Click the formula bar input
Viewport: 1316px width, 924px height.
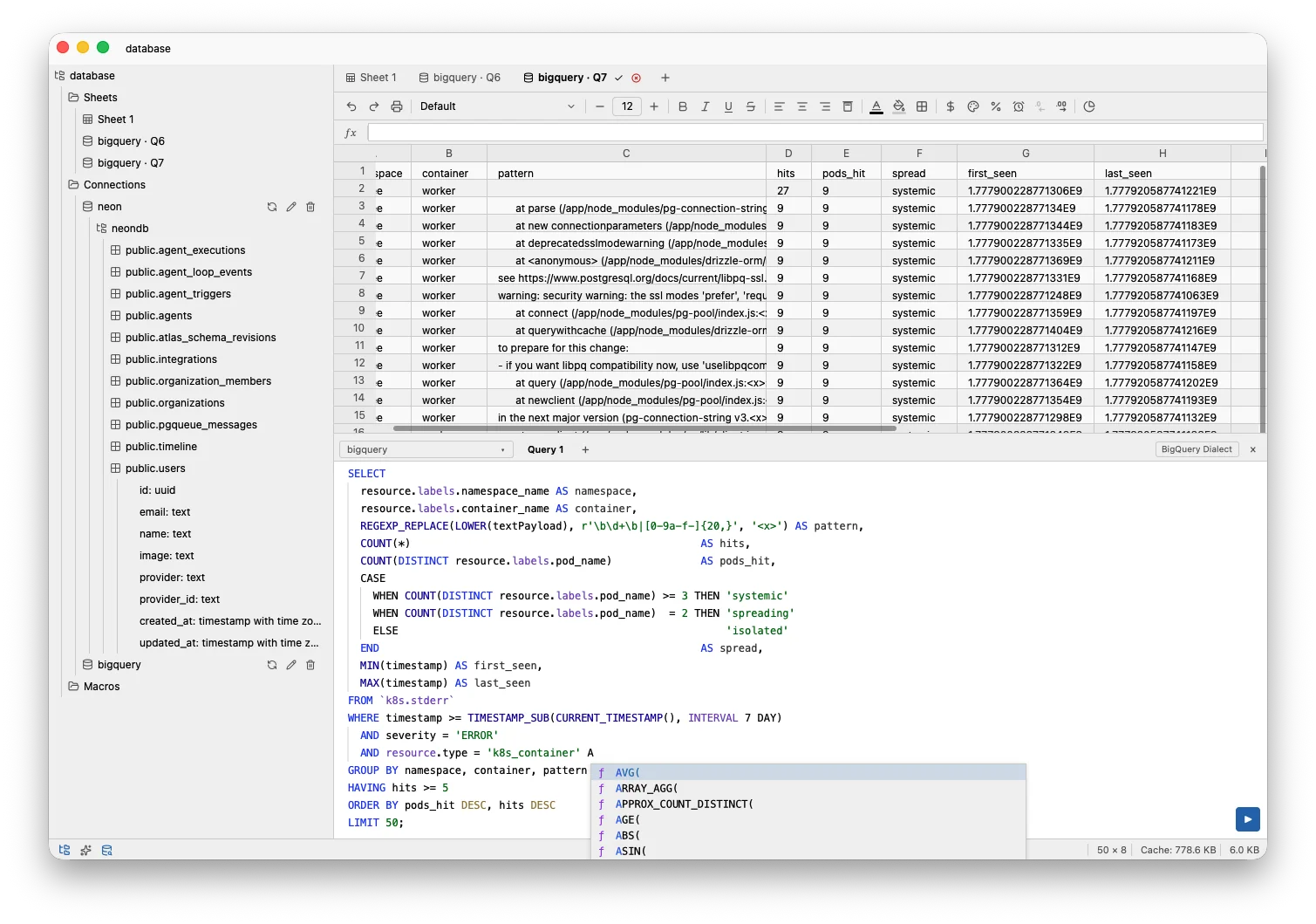(x=815, y=133)
